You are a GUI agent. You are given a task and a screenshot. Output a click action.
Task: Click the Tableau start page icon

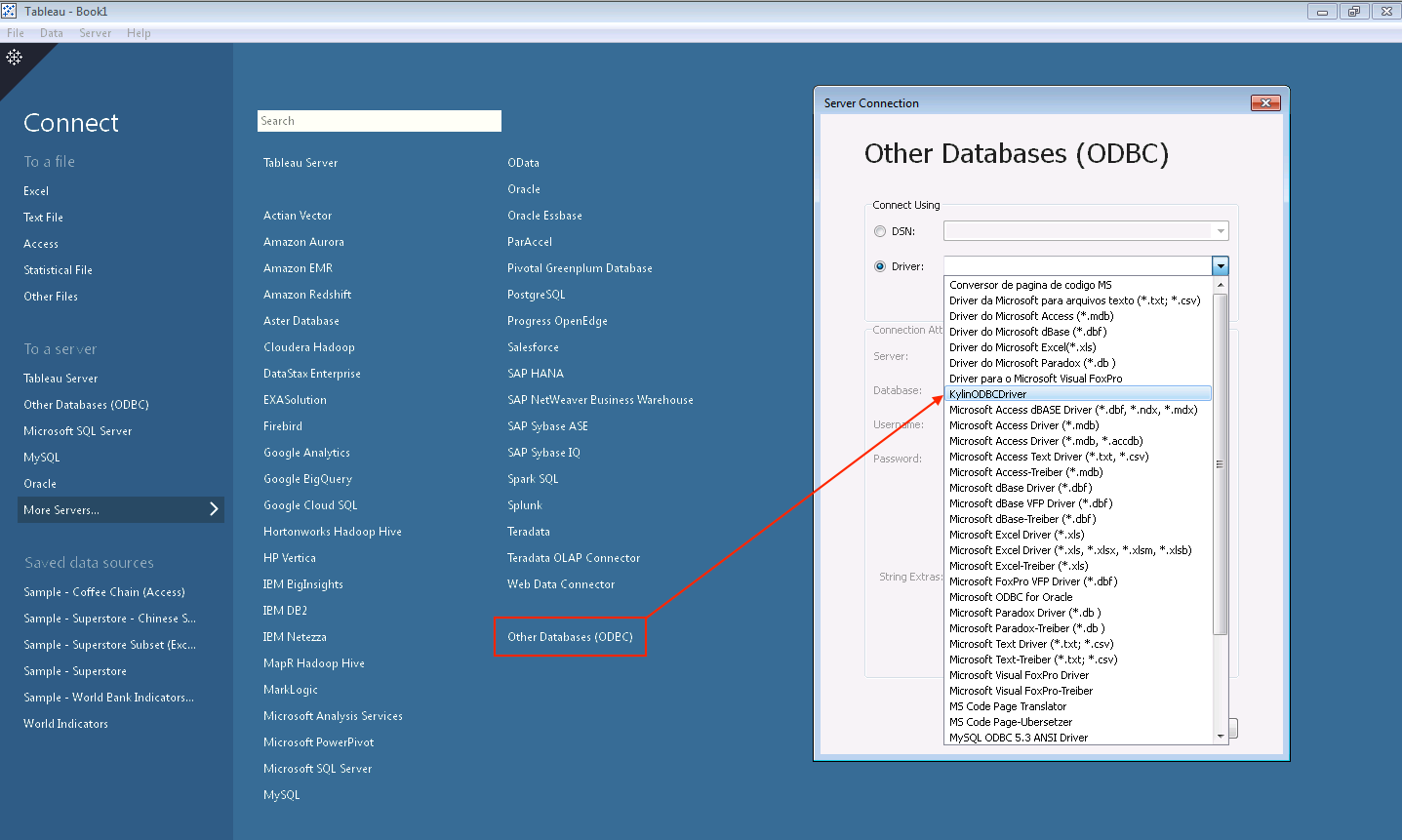point(14,58)
